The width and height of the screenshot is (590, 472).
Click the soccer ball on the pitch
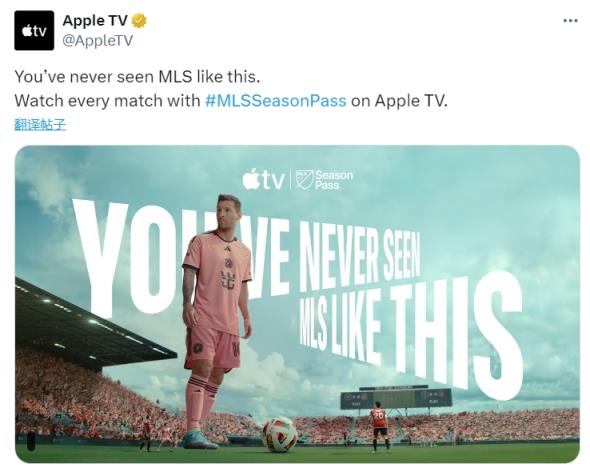coord(280,434)
